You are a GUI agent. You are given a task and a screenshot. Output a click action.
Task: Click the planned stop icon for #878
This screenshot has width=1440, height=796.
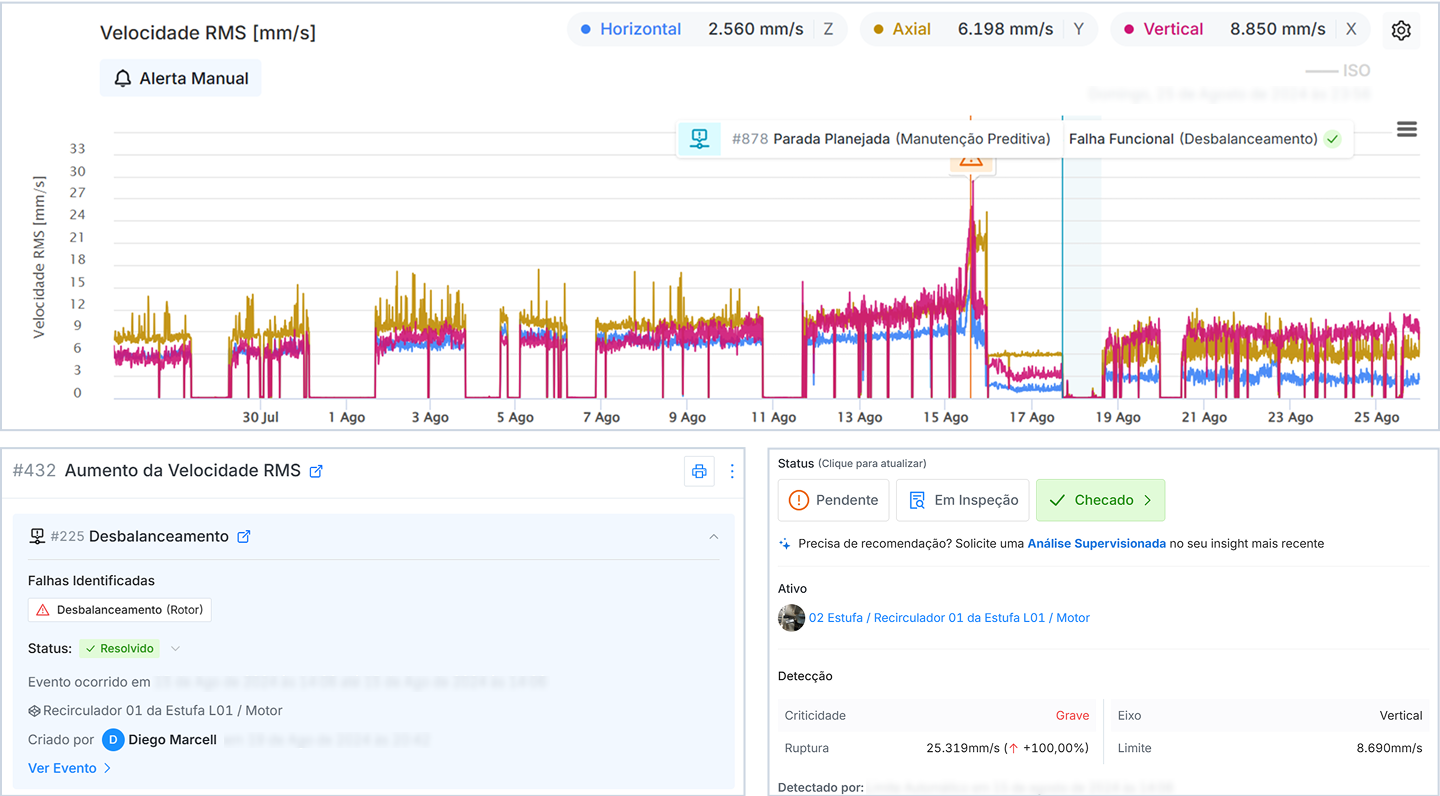(699, 139)
